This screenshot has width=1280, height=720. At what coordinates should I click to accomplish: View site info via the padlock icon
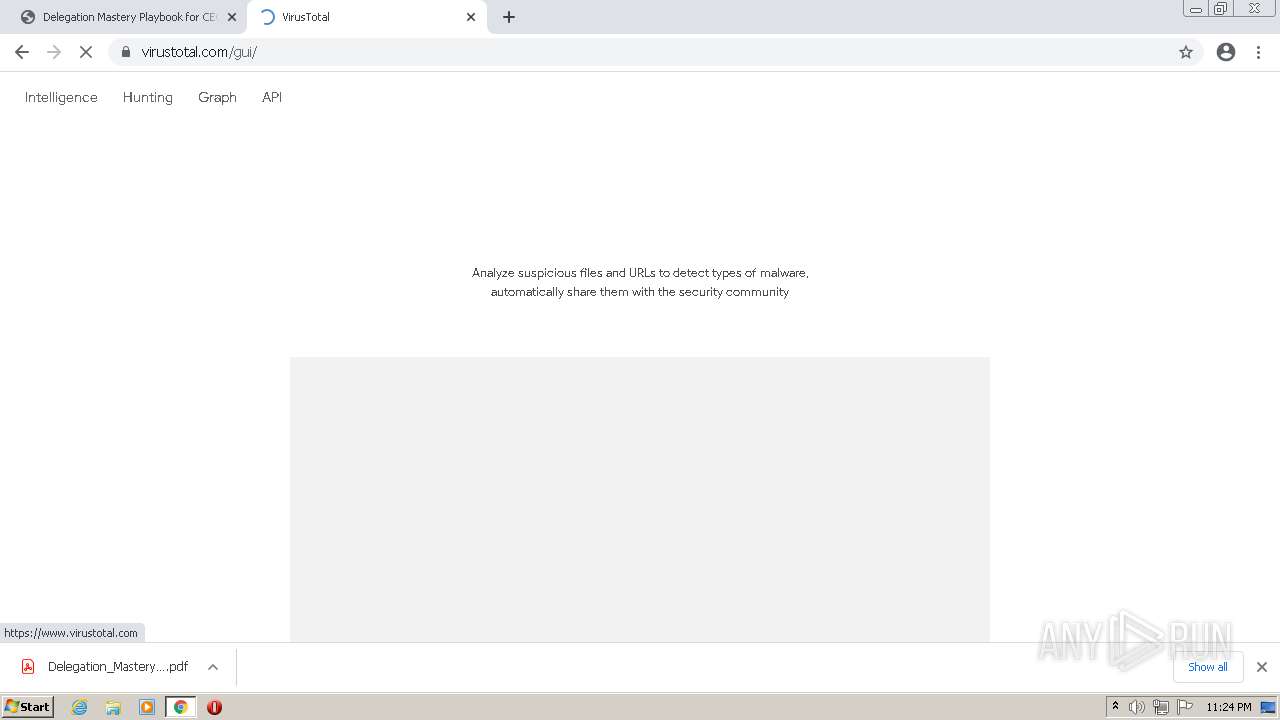[126, 52]
